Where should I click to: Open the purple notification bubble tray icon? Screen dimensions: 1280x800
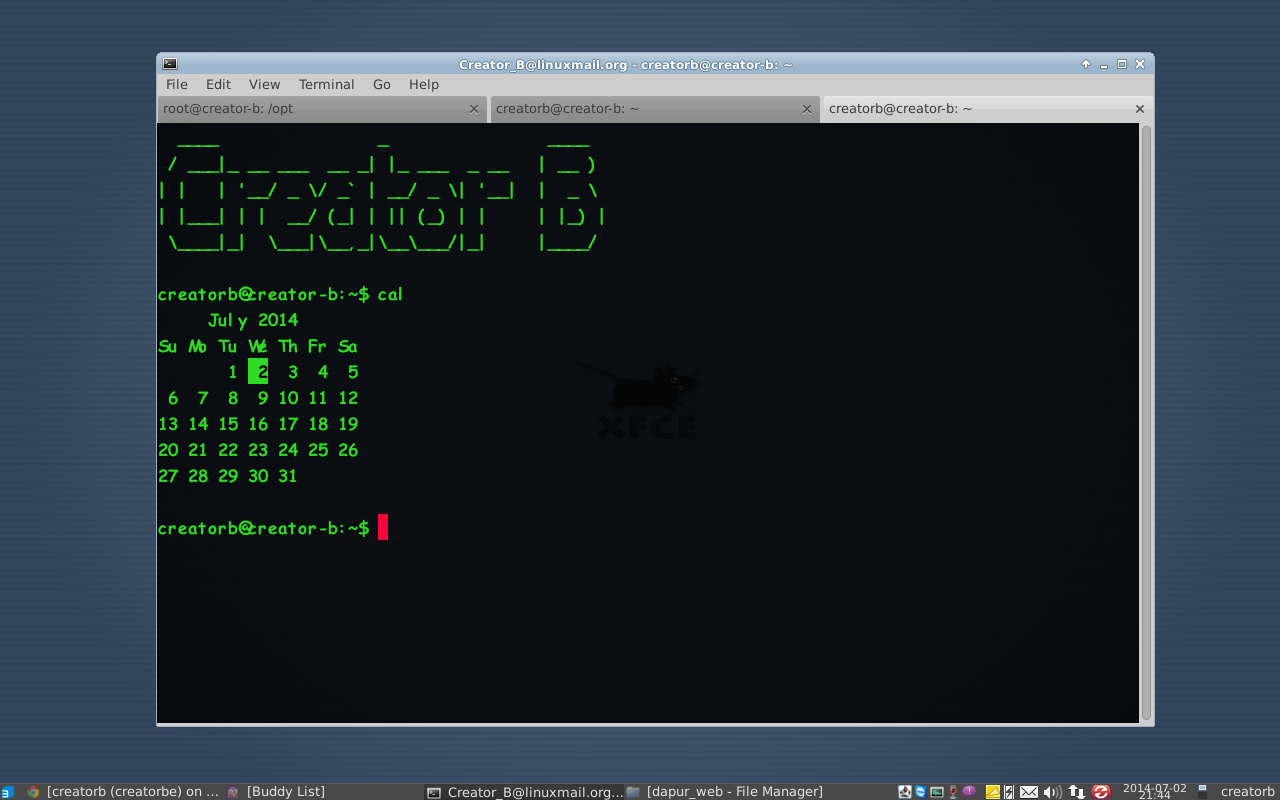[969, 791]
